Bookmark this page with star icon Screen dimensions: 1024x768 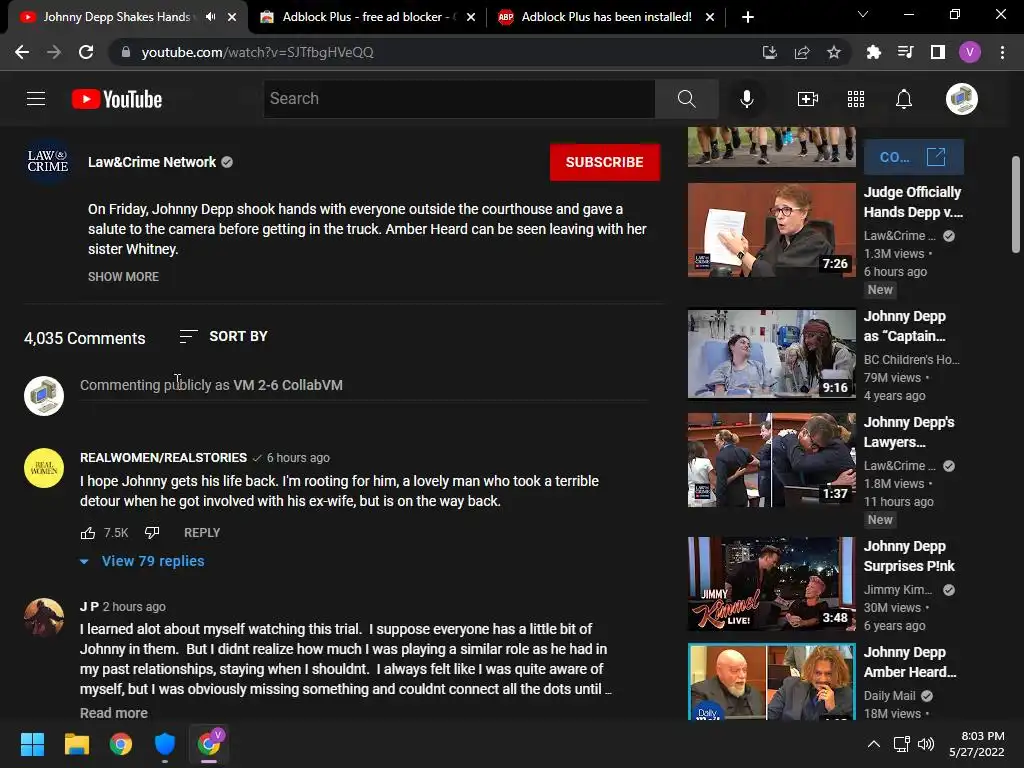tap(834, 52)
